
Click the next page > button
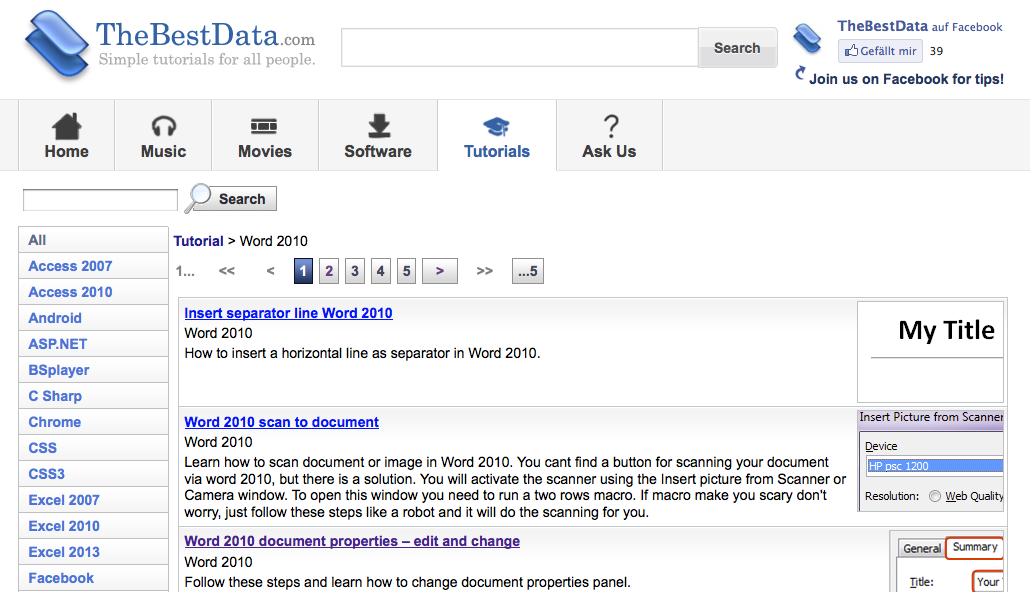(x=439, y=271)
